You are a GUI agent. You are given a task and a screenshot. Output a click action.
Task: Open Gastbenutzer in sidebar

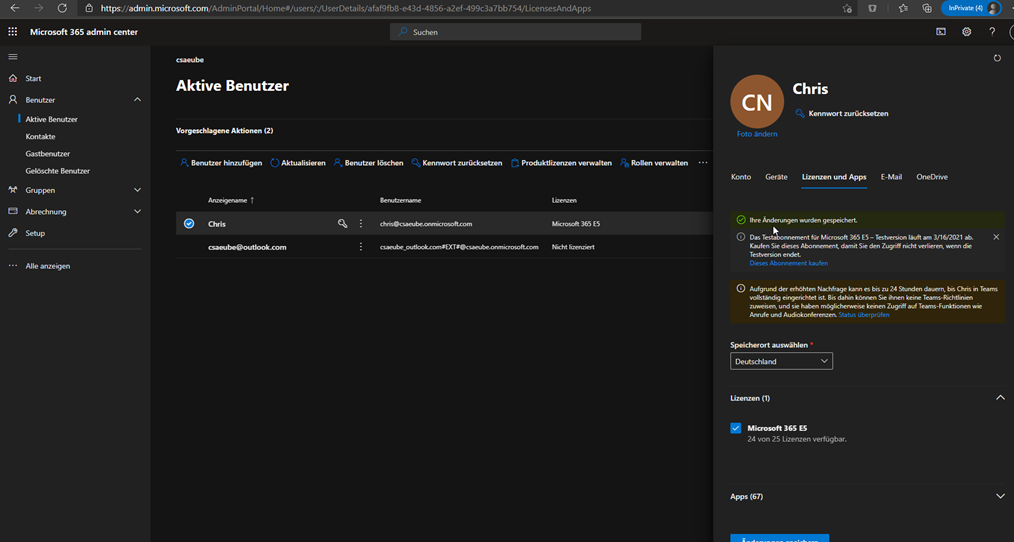click(x=48, y=154)
